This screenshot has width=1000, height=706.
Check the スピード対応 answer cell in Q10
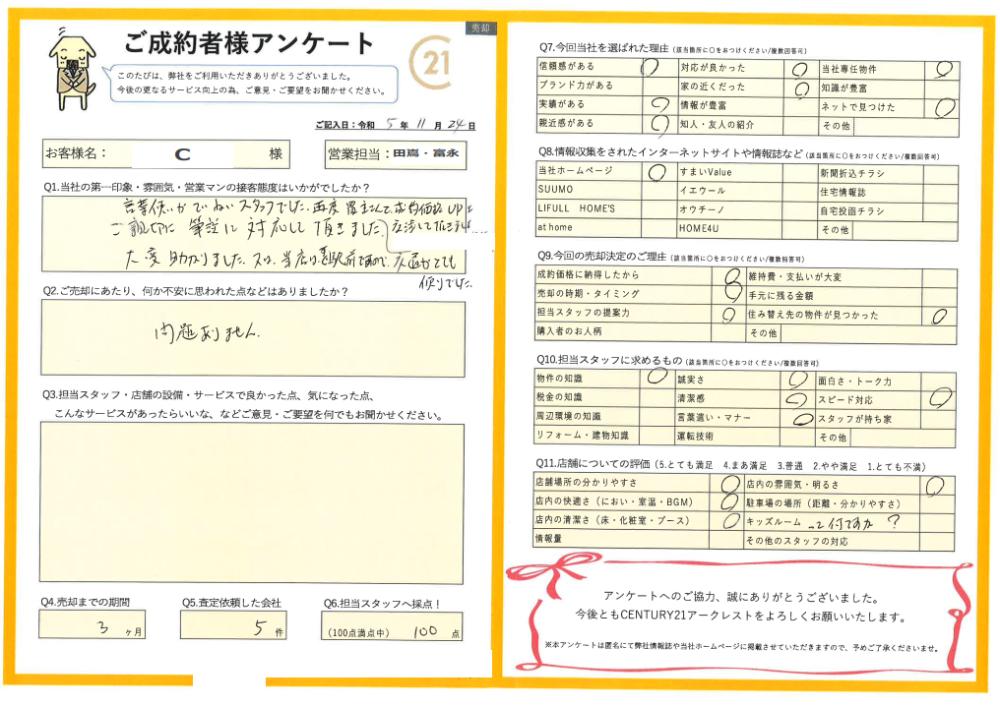point(935,399)
